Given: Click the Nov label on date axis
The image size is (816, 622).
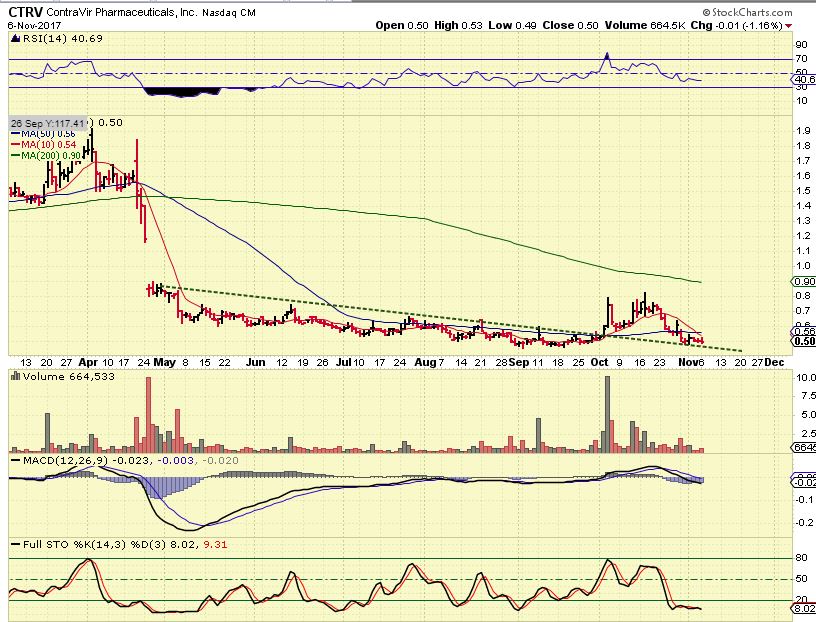Looking at the screenshot, I should [x=690, y=362].
